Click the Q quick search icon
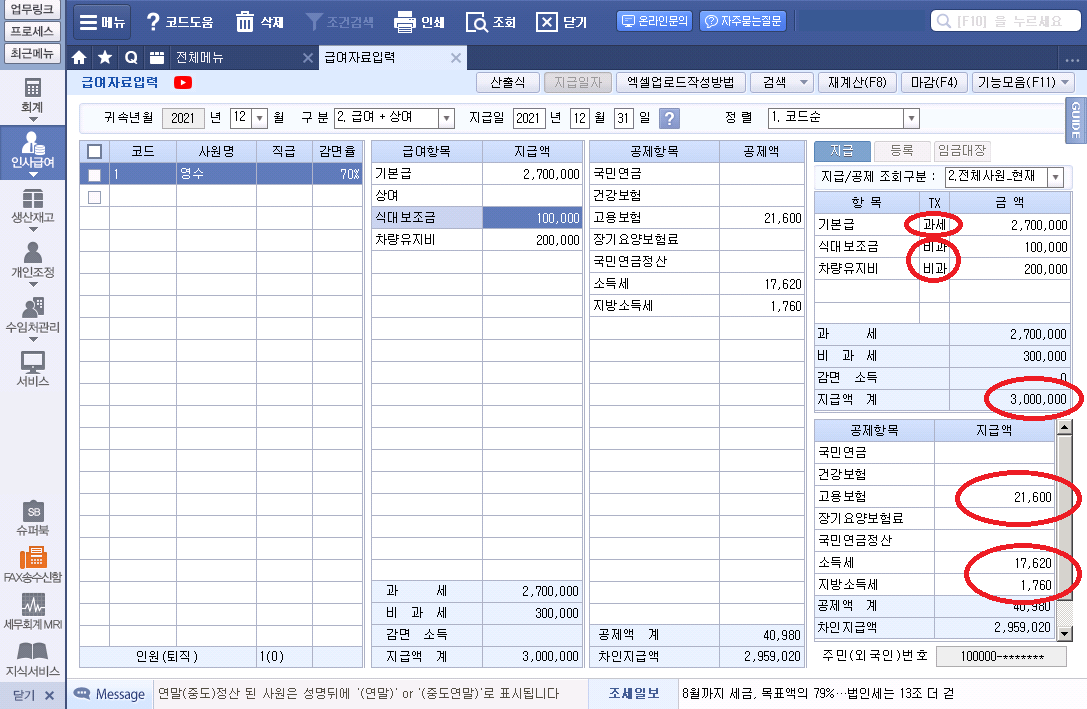1087x709 pixels. (131, 58)
